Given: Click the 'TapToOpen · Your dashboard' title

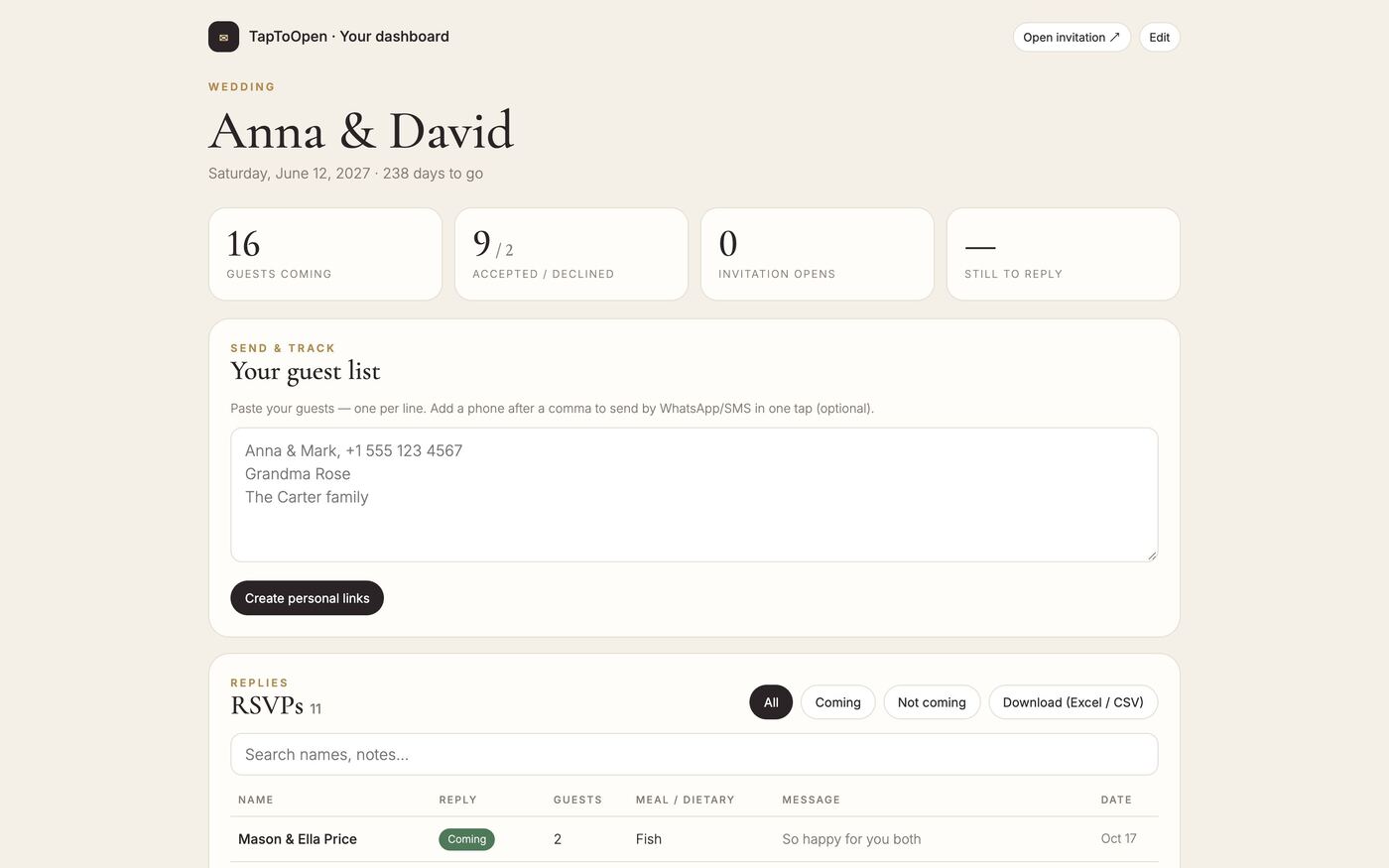Looking at the screenshot, I should tap(349, 37).
